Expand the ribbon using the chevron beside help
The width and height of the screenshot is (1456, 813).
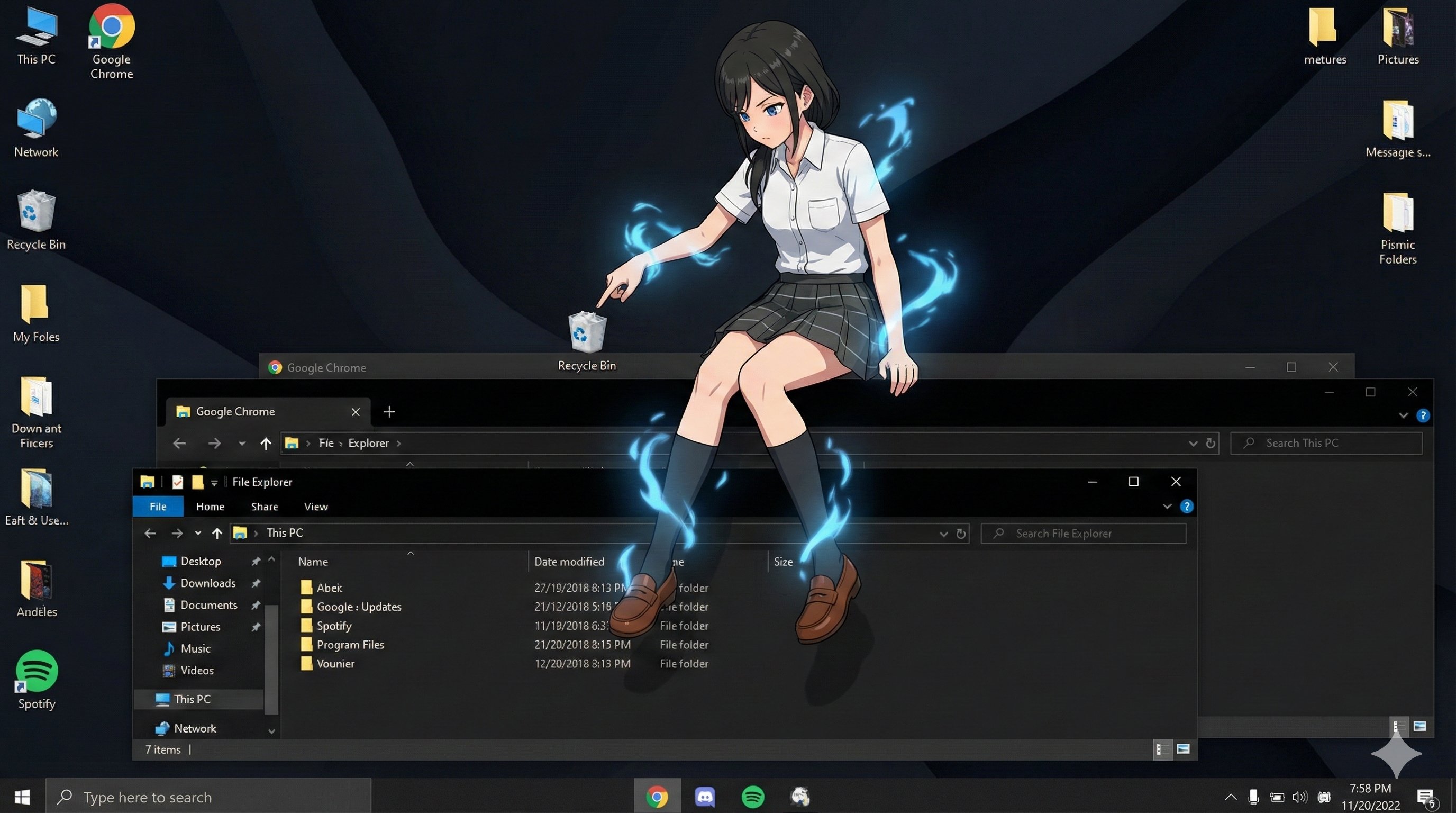click(x=1167, y=506)
